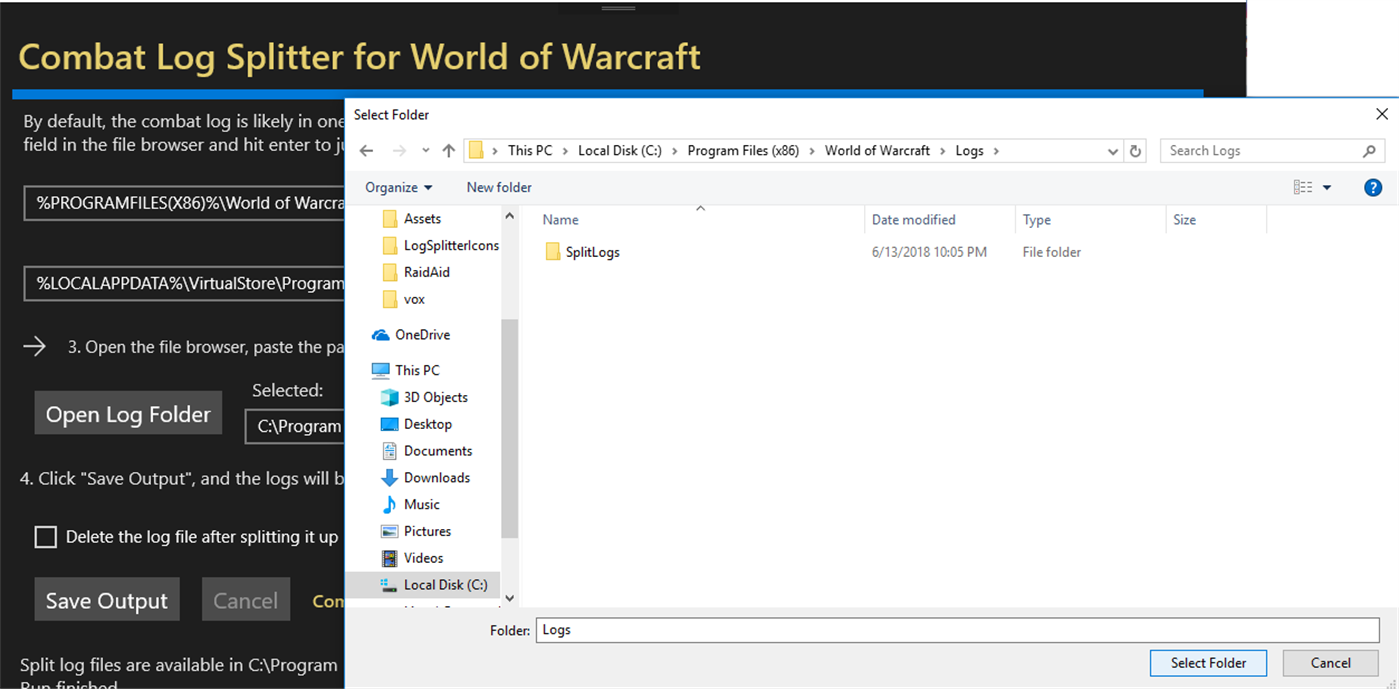Select This PC in navigation pane
The image size is (1399, 689).
[x=405, y=370]
